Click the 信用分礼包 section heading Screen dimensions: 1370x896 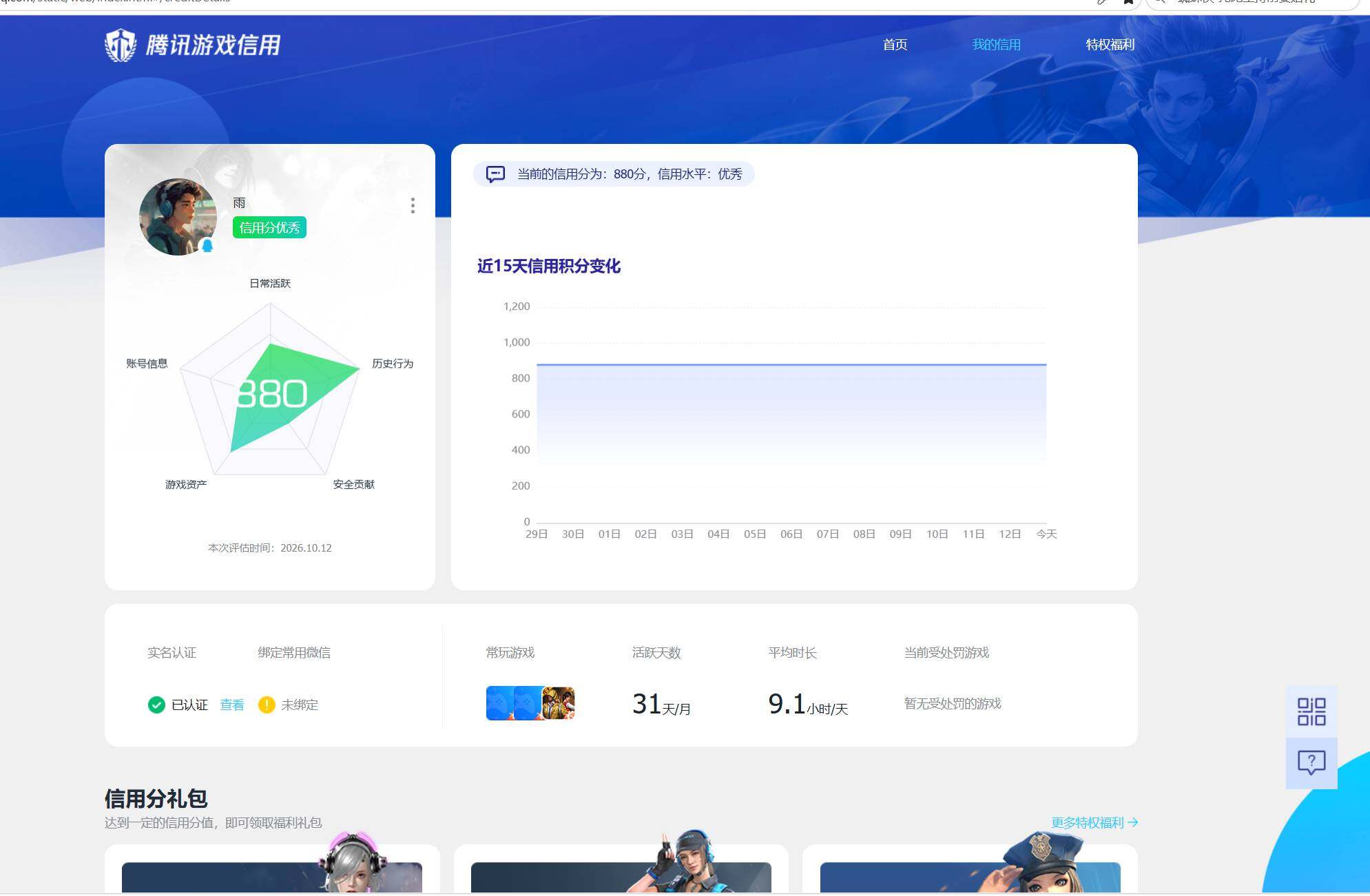[x=156, y=798]
